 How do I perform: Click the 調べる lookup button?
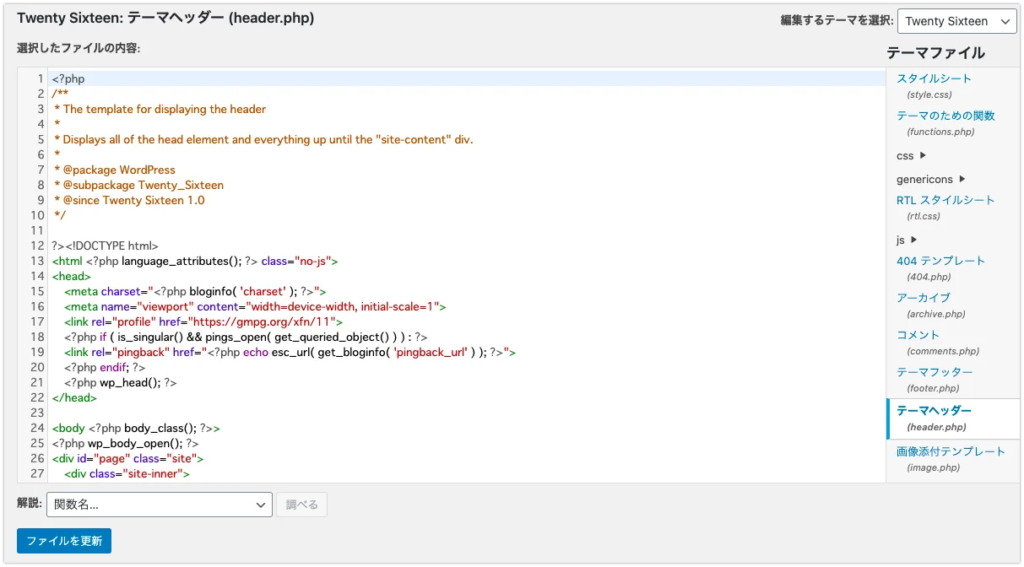coord(301,505)
